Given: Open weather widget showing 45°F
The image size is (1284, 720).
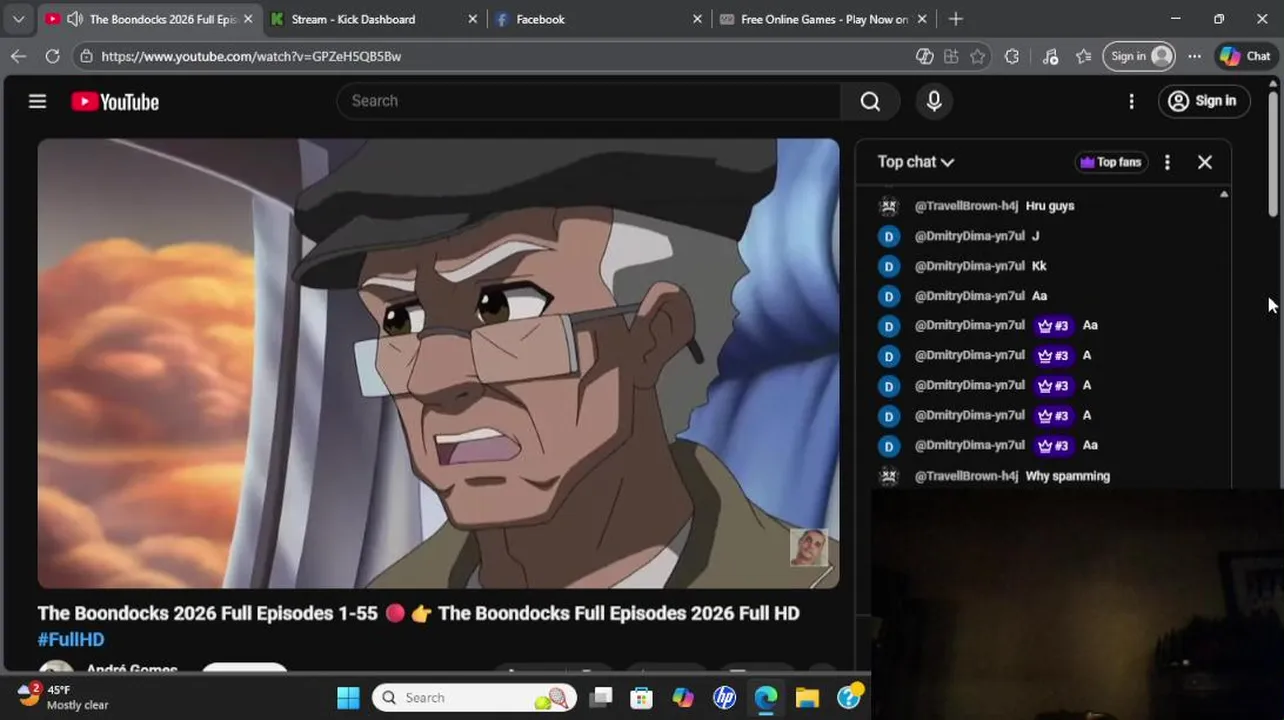Looking at the screenshot, I should click(62, 697).
